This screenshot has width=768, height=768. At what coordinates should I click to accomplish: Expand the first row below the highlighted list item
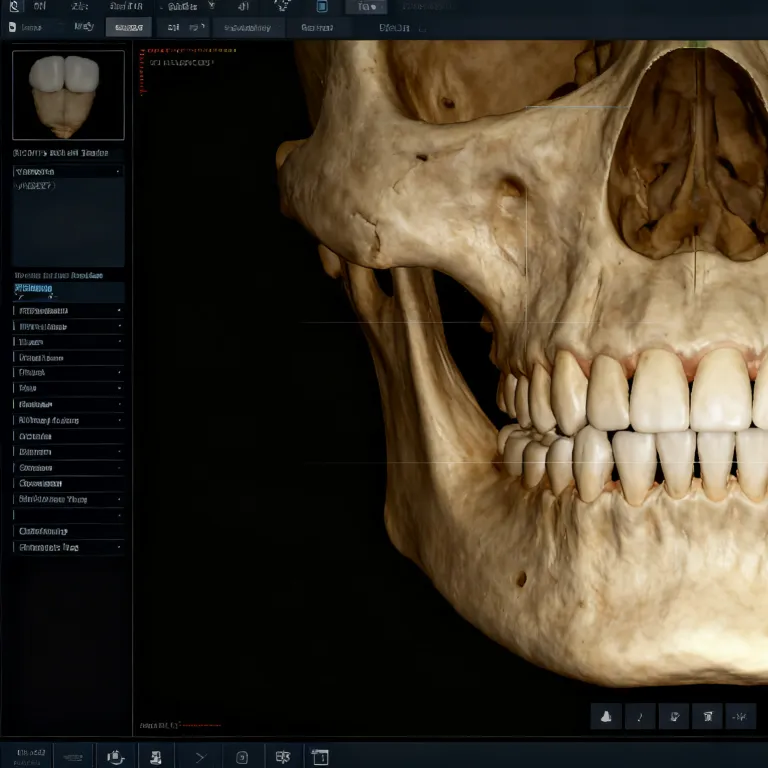tap(68, 310)
